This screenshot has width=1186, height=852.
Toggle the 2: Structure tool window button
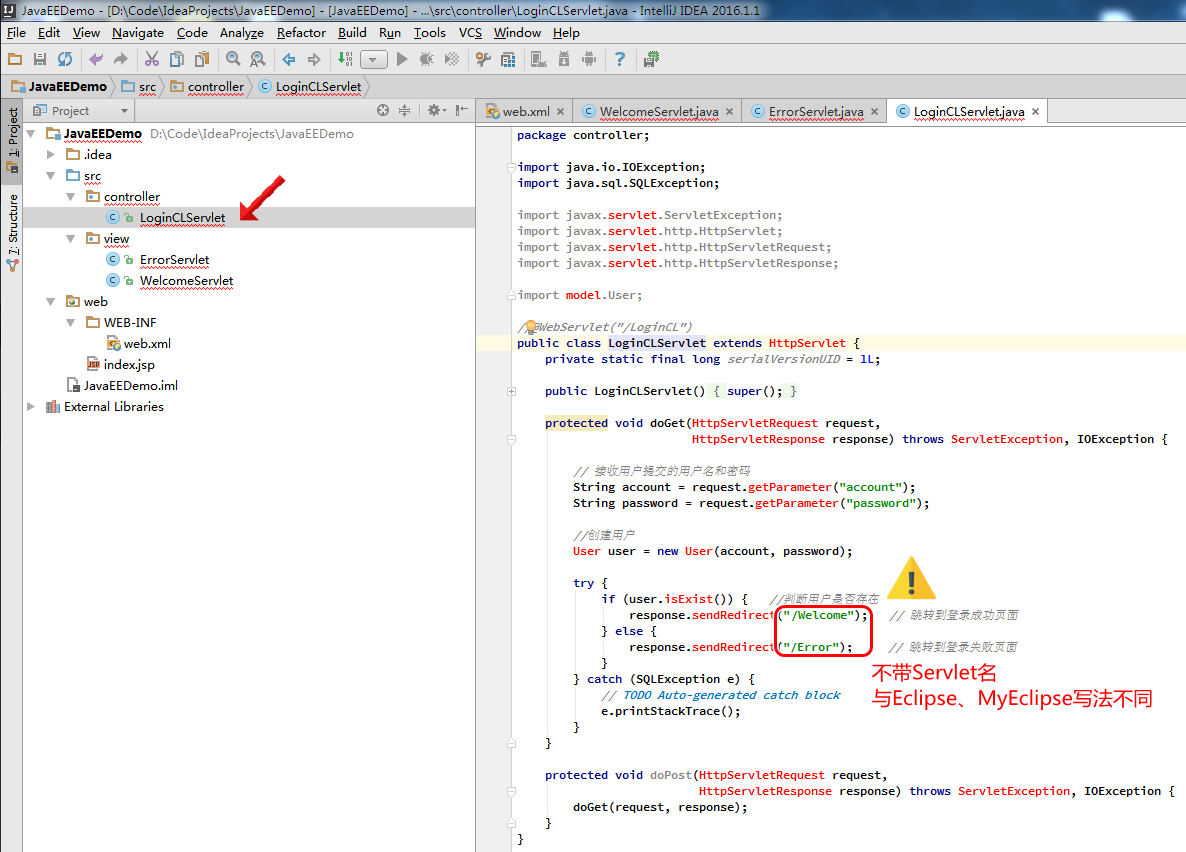coord(12,232)
